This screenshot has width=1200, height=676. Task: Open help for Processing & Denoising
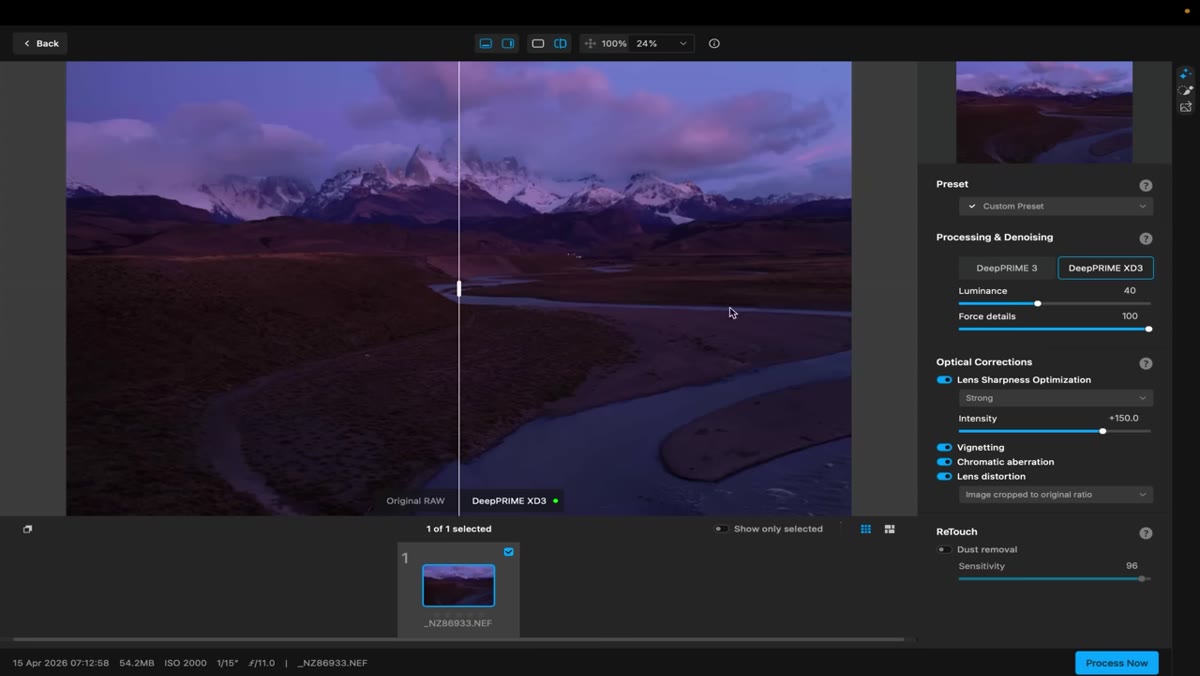1146,238
